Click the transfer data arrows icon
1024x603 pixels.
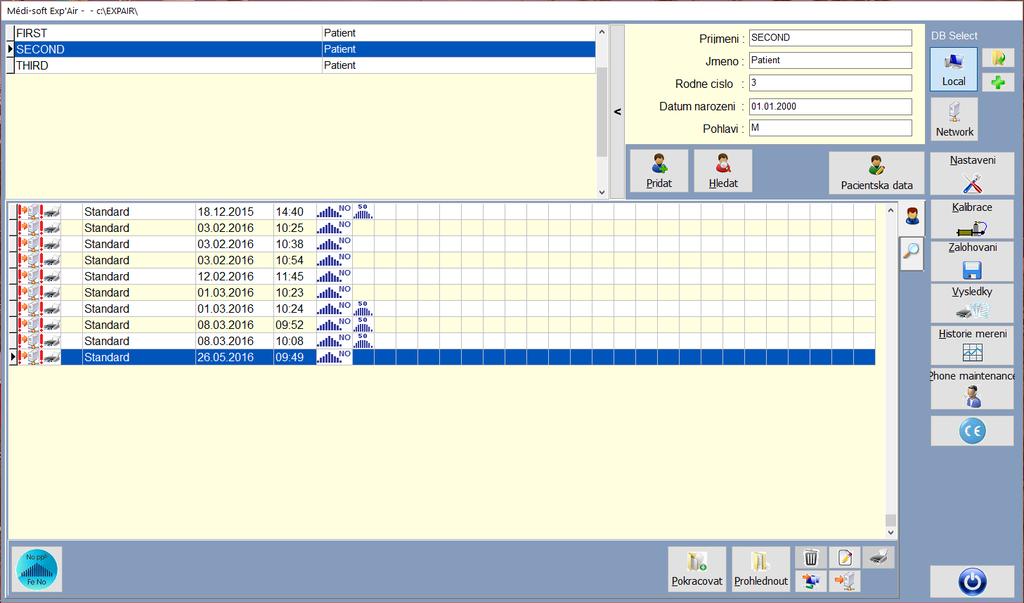(x=811, y=581)
